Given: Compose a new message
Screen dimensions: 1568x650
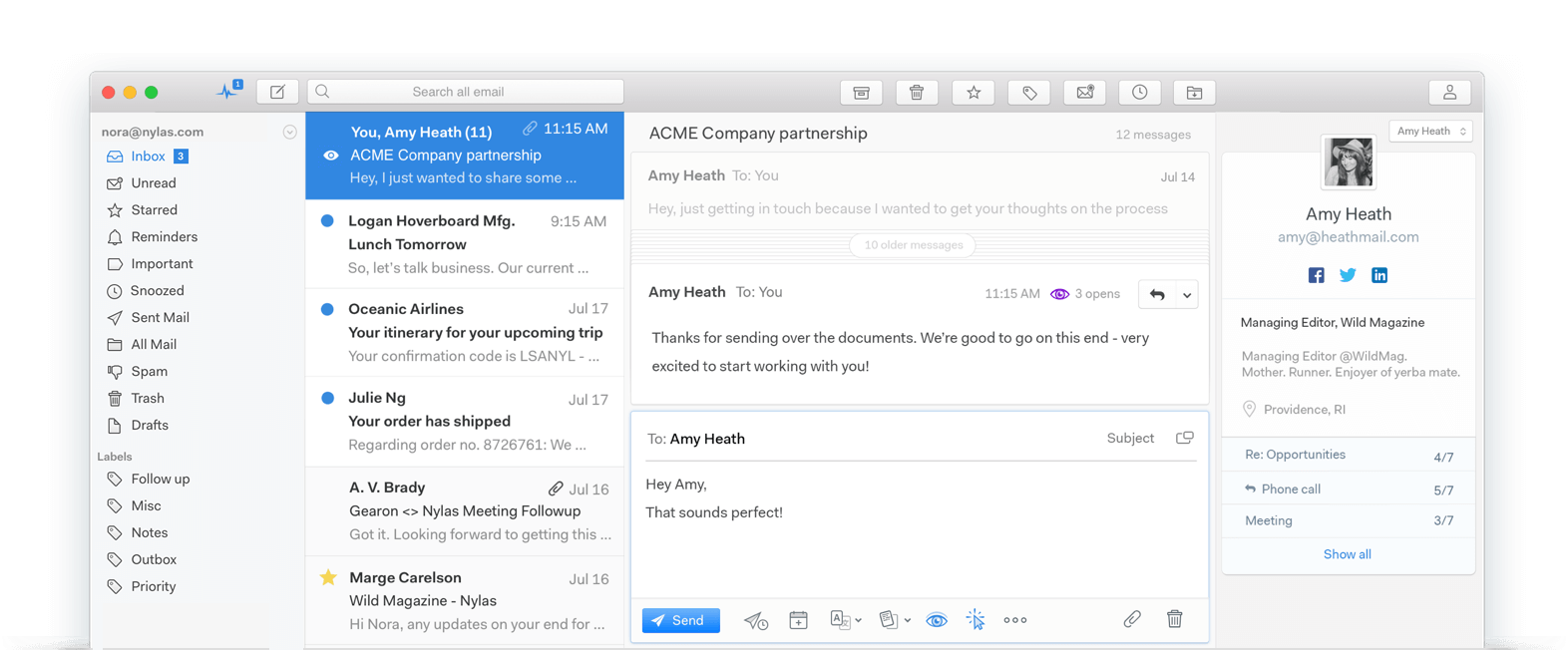Looking at the screenshot, I should pos(277,92).
